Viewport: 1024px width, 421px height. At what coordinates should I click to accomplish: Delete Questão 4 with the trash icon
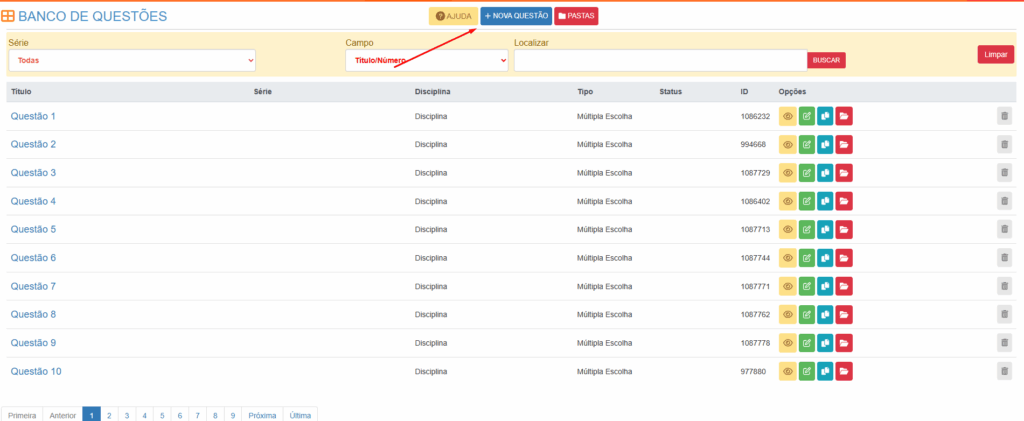(1004, 201)
